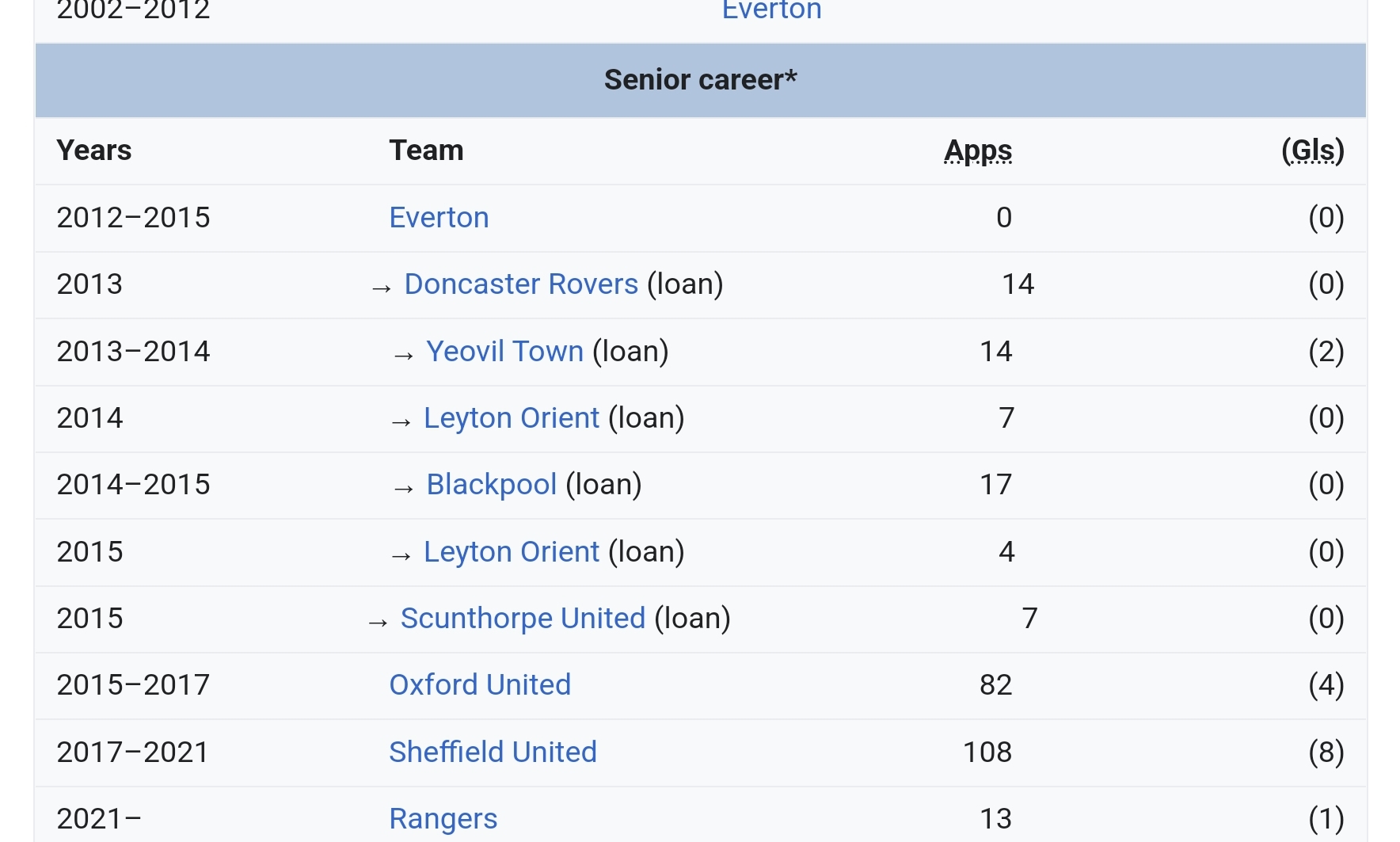Go to the Scunthorpe United link
The width and height of the screenshot is (1400, 842).
(523, 619)
